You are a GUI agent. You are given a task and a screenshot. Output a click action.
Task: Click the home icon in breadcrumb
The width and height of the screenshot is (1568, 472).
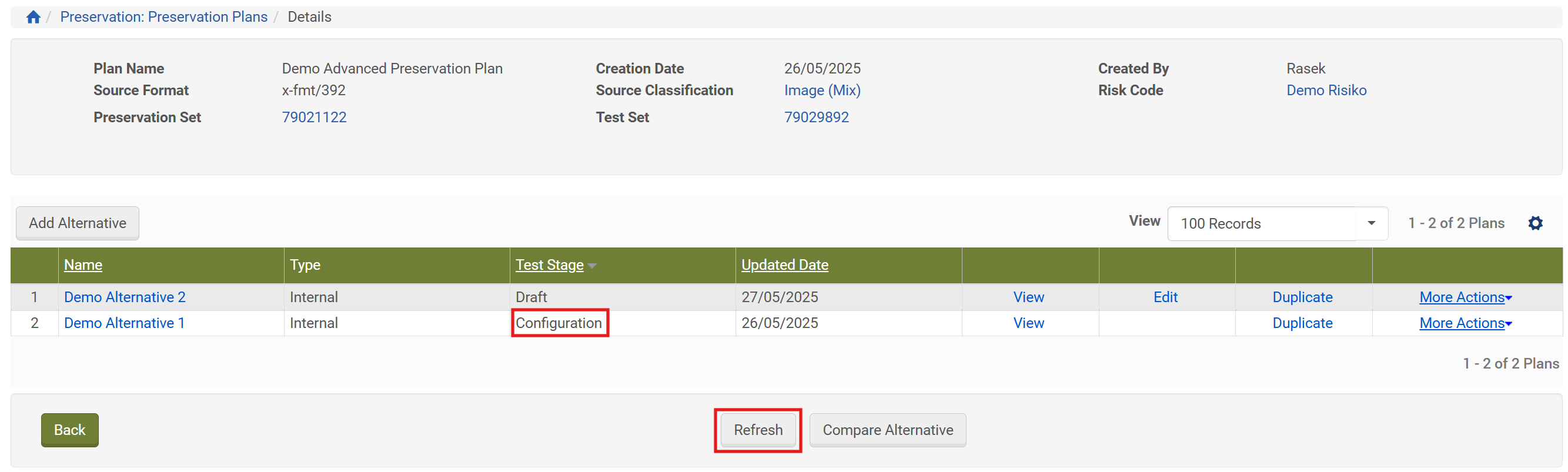coord(33,17)
